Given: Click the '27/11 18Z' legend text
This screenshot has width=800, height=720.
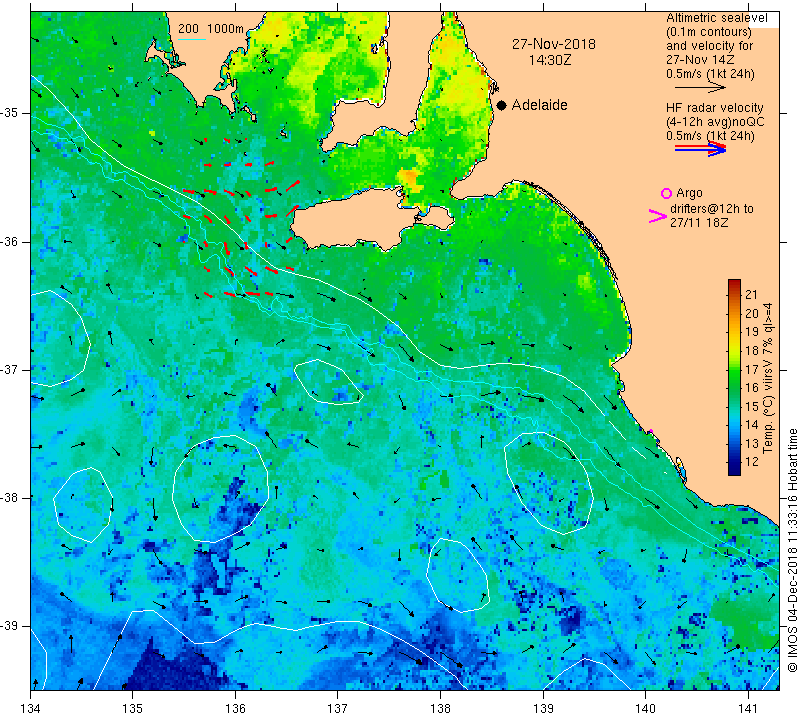Looking at the screenshot, I should (698, 222).
